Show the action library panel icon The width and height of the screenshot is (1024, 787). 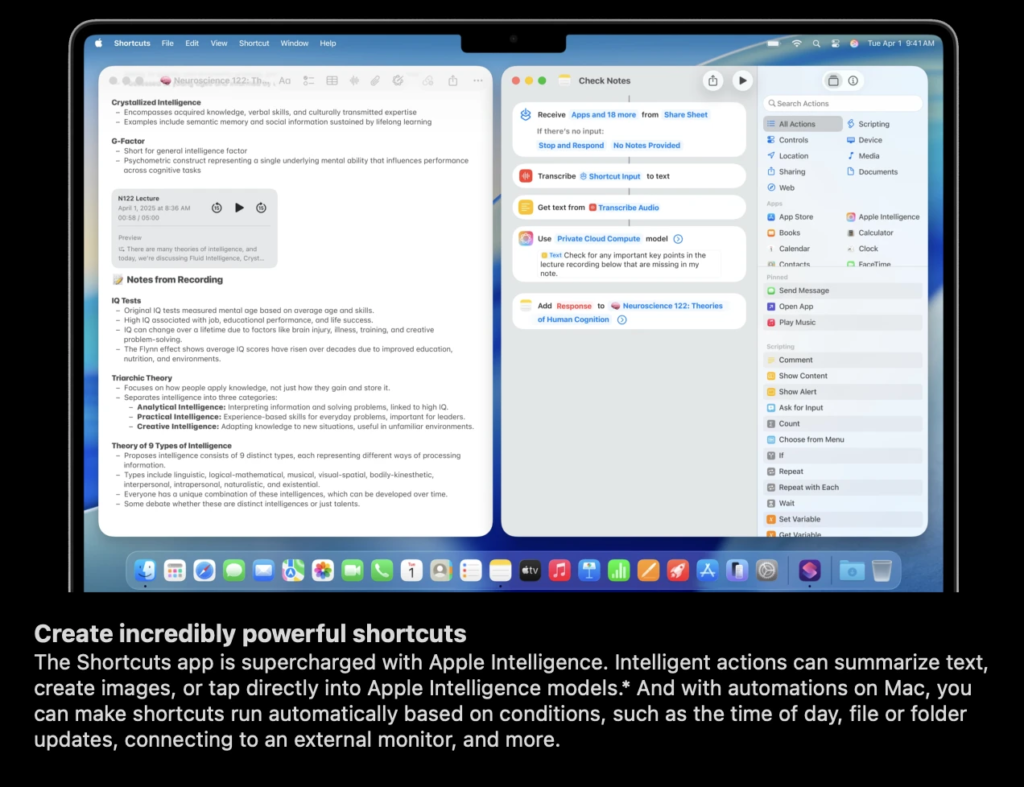pyautogui.click(x=832, y=81)
